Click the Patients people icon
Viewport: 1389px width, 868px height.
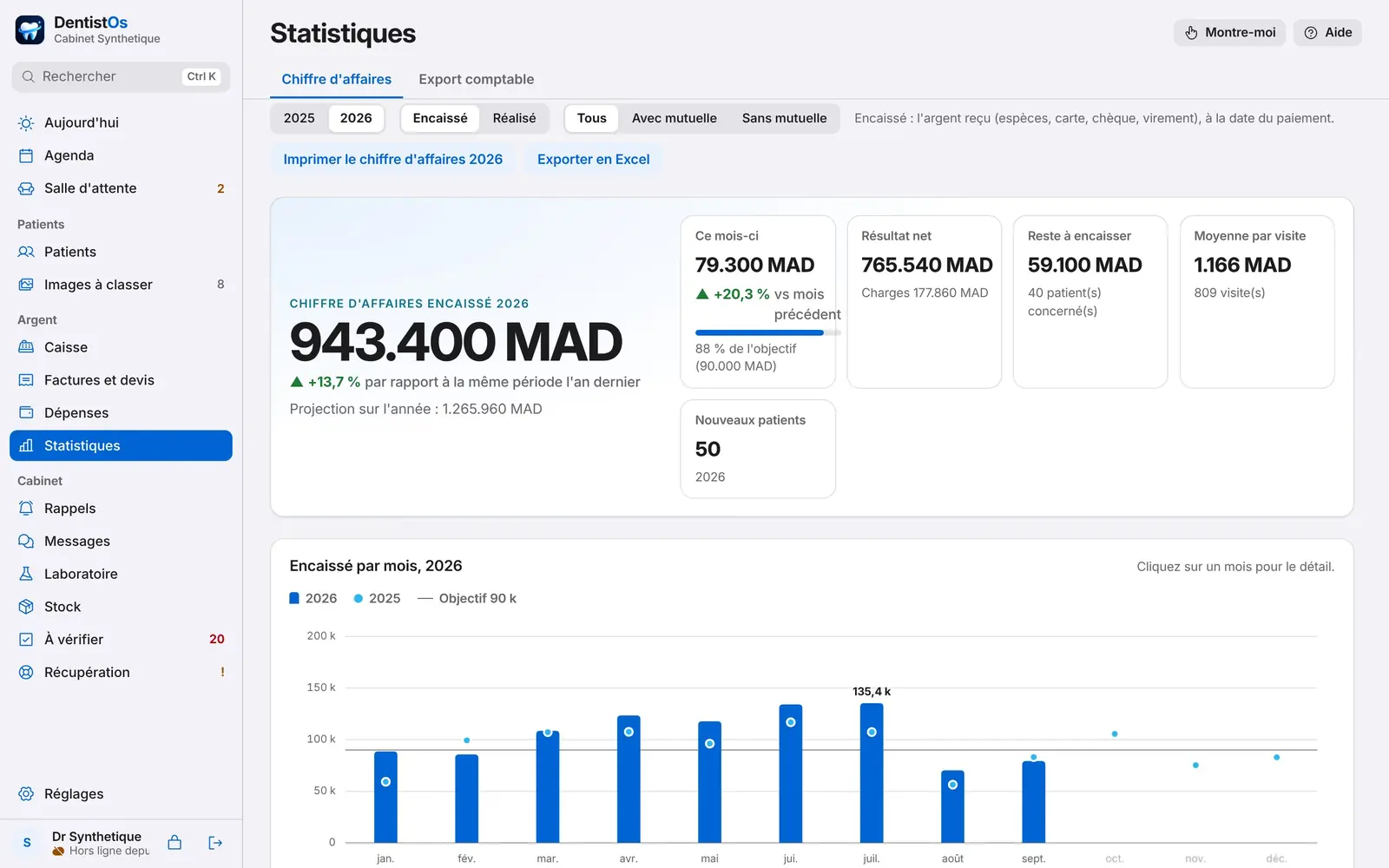pos(26,252)
